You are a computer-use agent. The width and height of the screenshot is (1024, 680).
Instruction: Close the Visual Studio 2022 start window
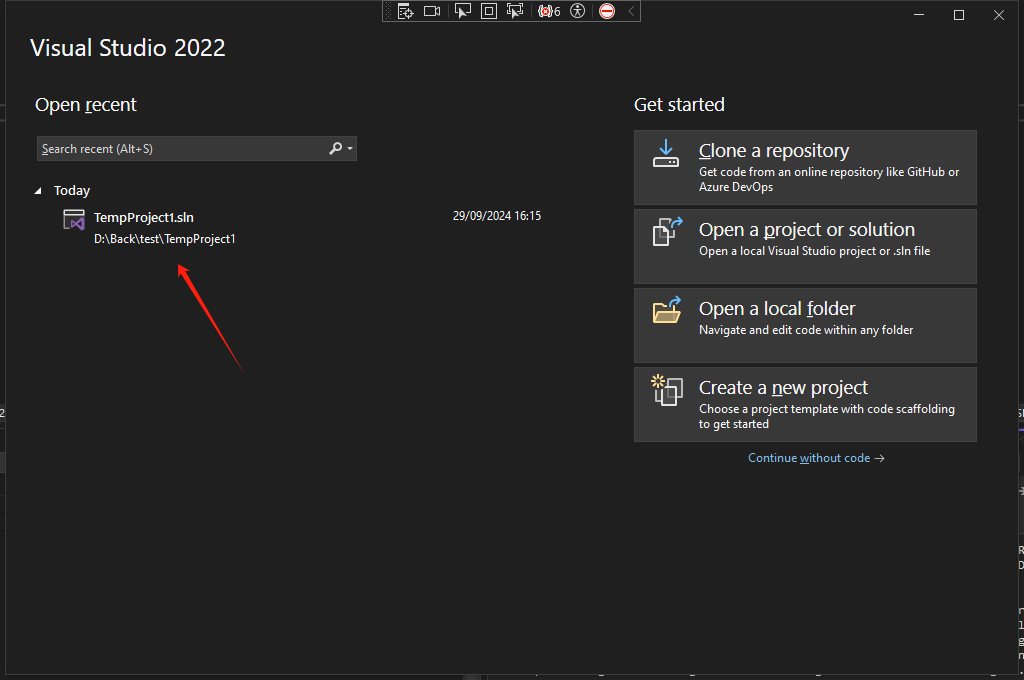(999, 14)
